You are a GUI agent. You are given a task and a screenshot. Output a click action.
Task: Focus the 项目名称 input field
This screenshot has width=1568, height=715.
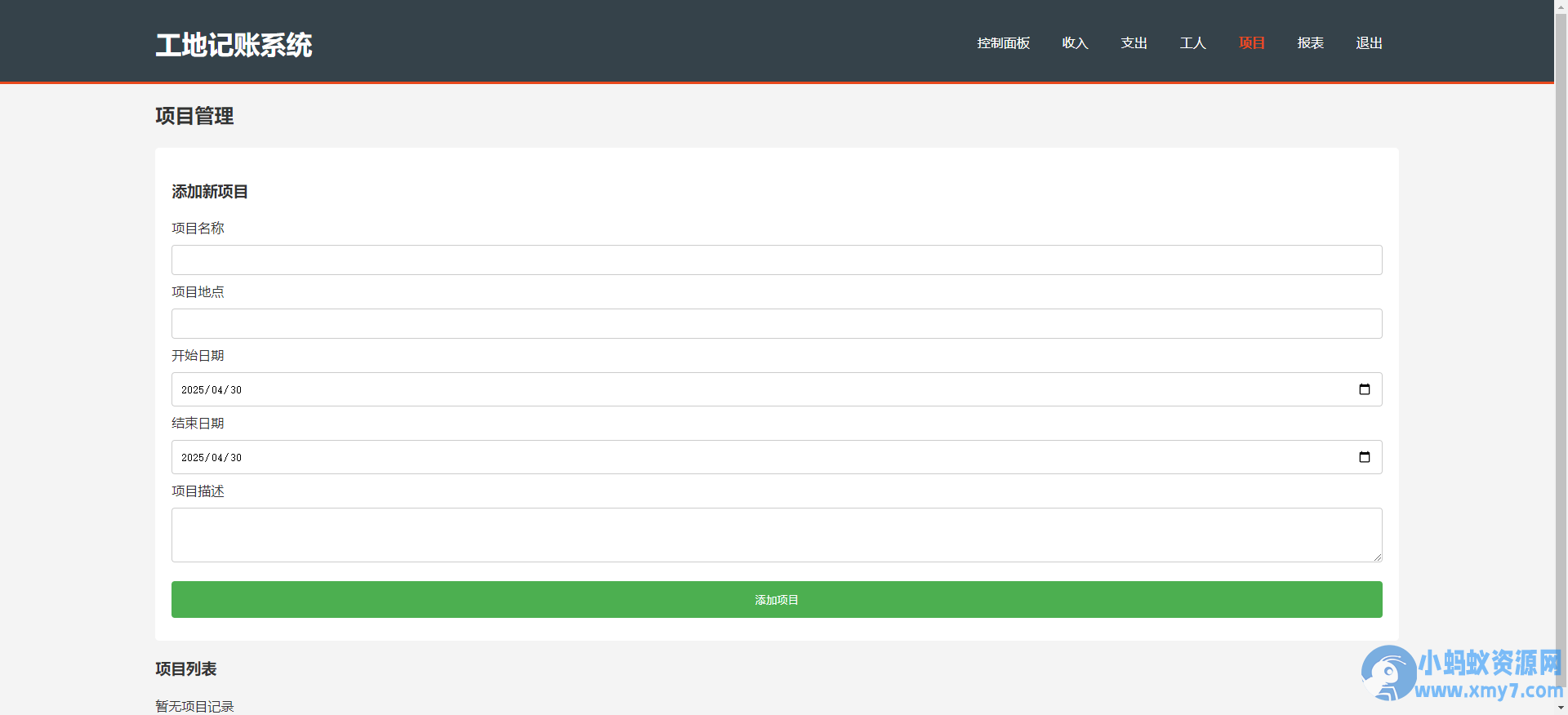[x=777, y=260]
